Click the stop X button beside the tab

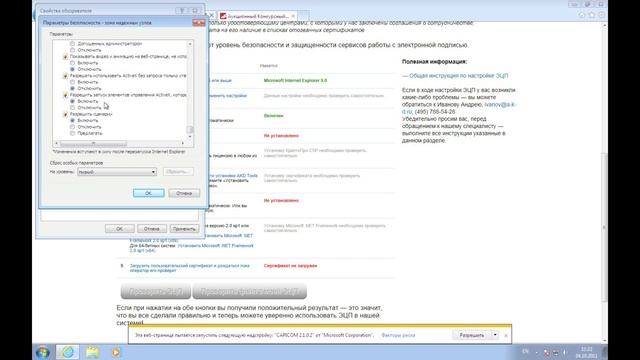(211, 16)
